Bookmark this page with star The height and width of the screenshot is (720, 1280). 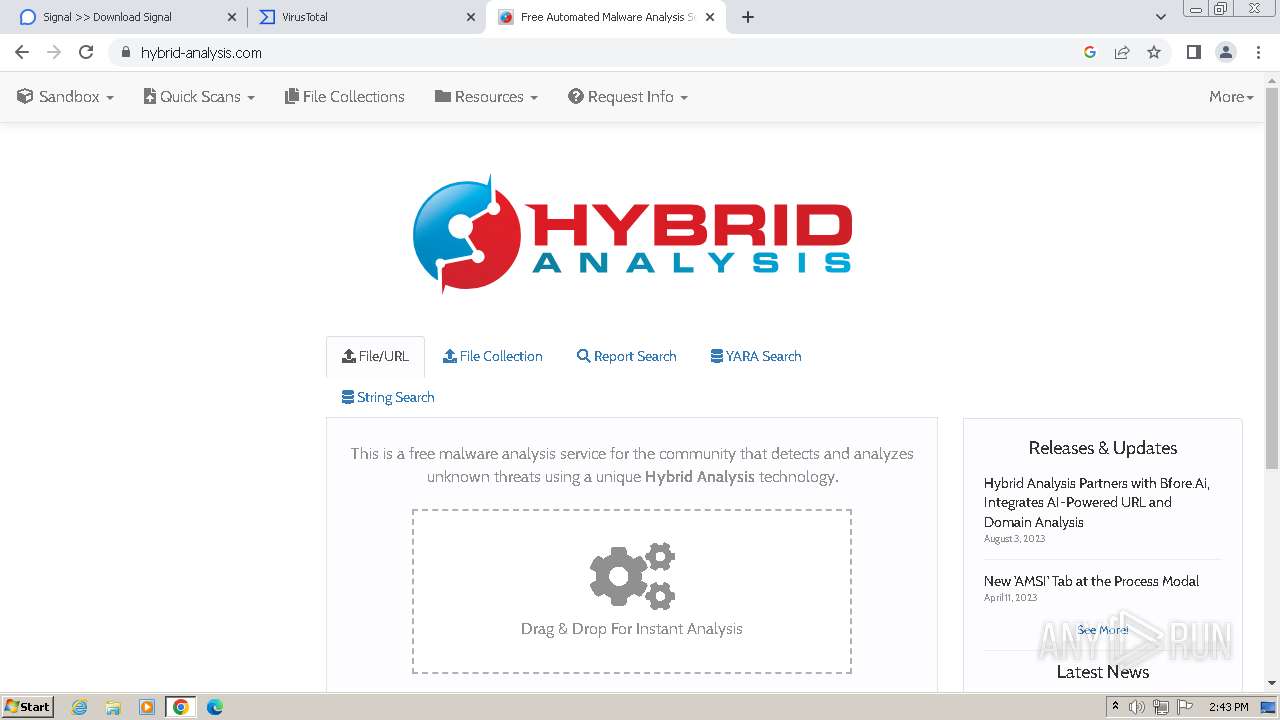pyautogui.click(x=1154, y=52)
